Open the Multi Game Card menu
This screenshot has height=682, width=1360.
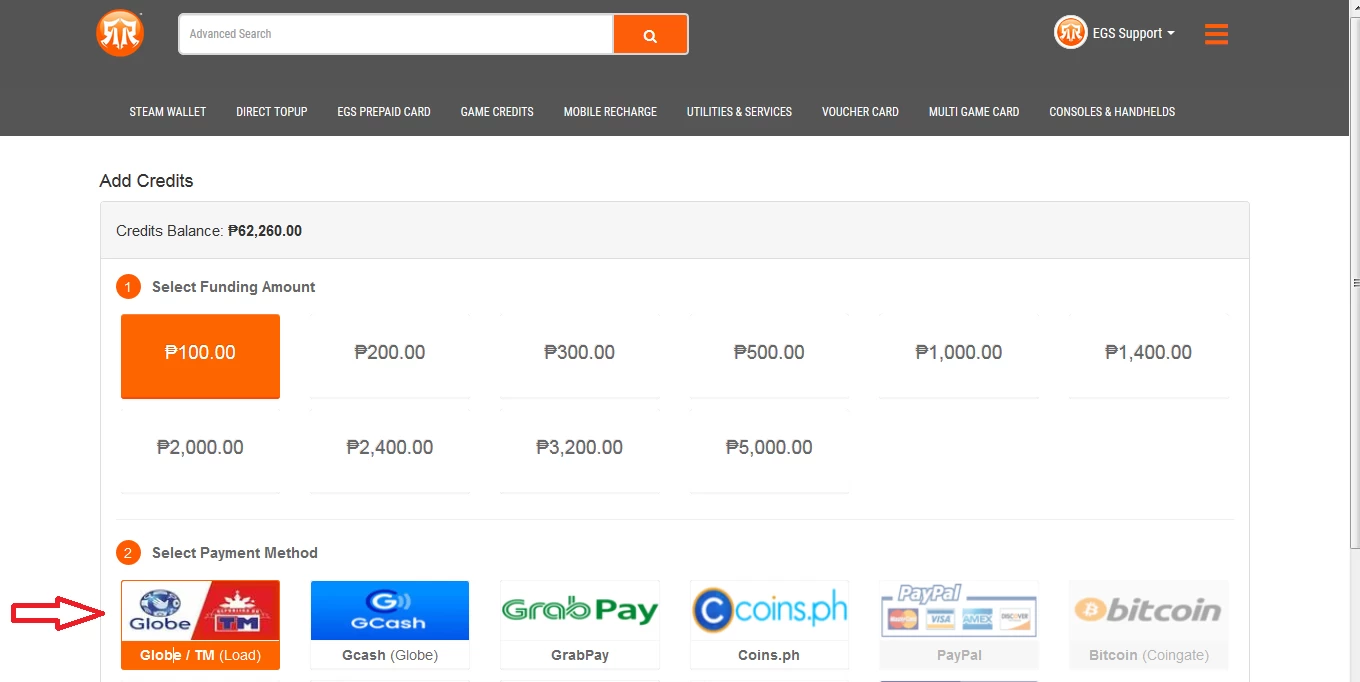coord(974,112)
